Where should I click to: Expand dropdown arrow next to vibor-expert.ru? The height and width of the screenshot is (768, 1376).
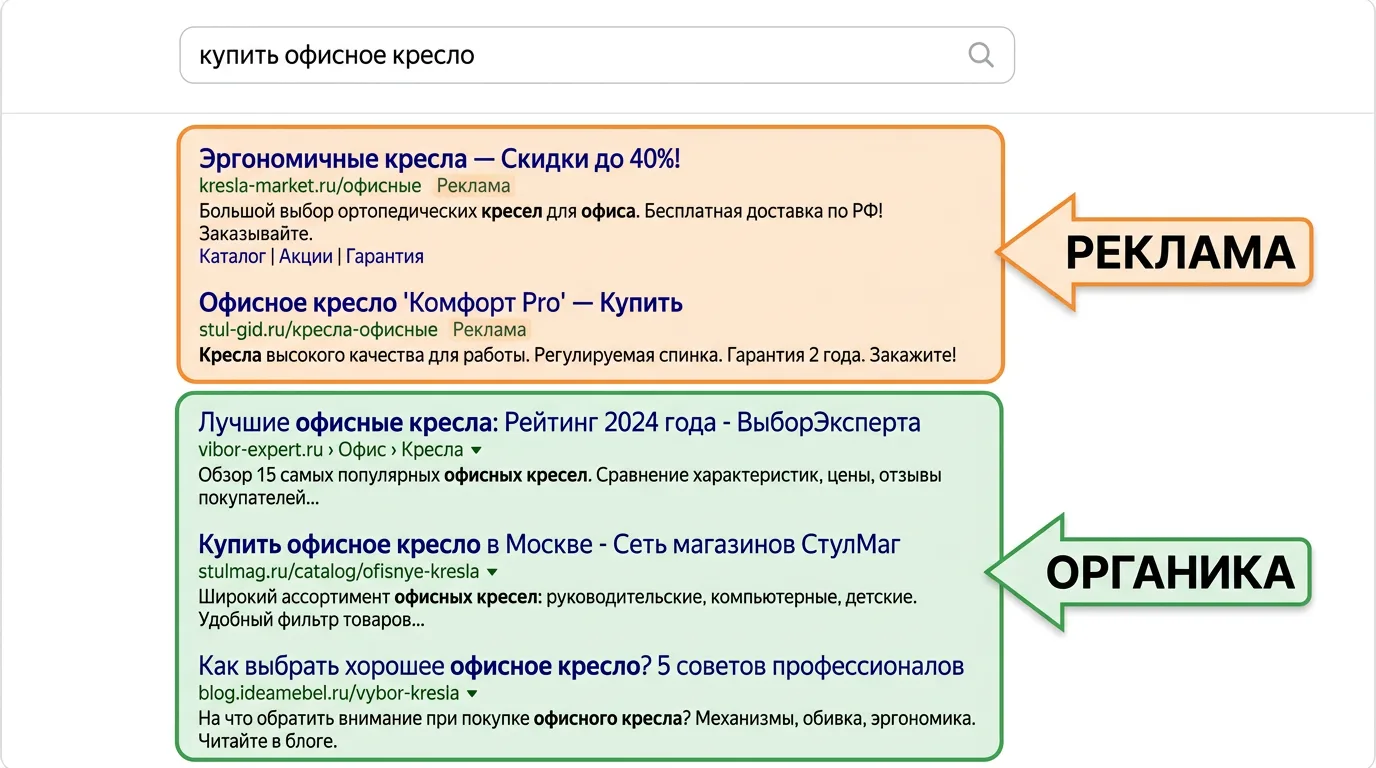[476, 450]
